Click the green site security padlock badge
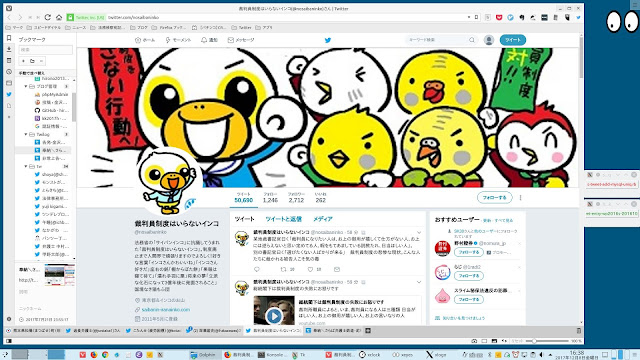This screenshot has width=640, height=360. pyautogui.click(x=70, y=17)
